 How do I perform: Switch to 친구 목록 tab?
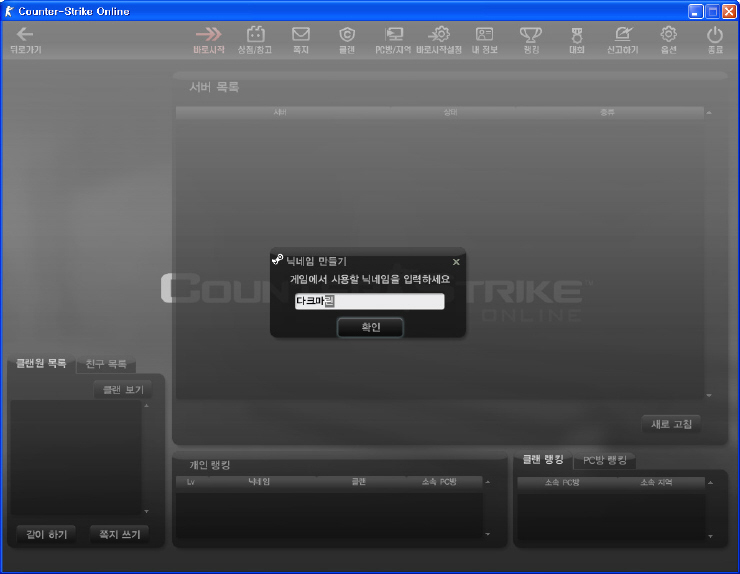point(106,364)
